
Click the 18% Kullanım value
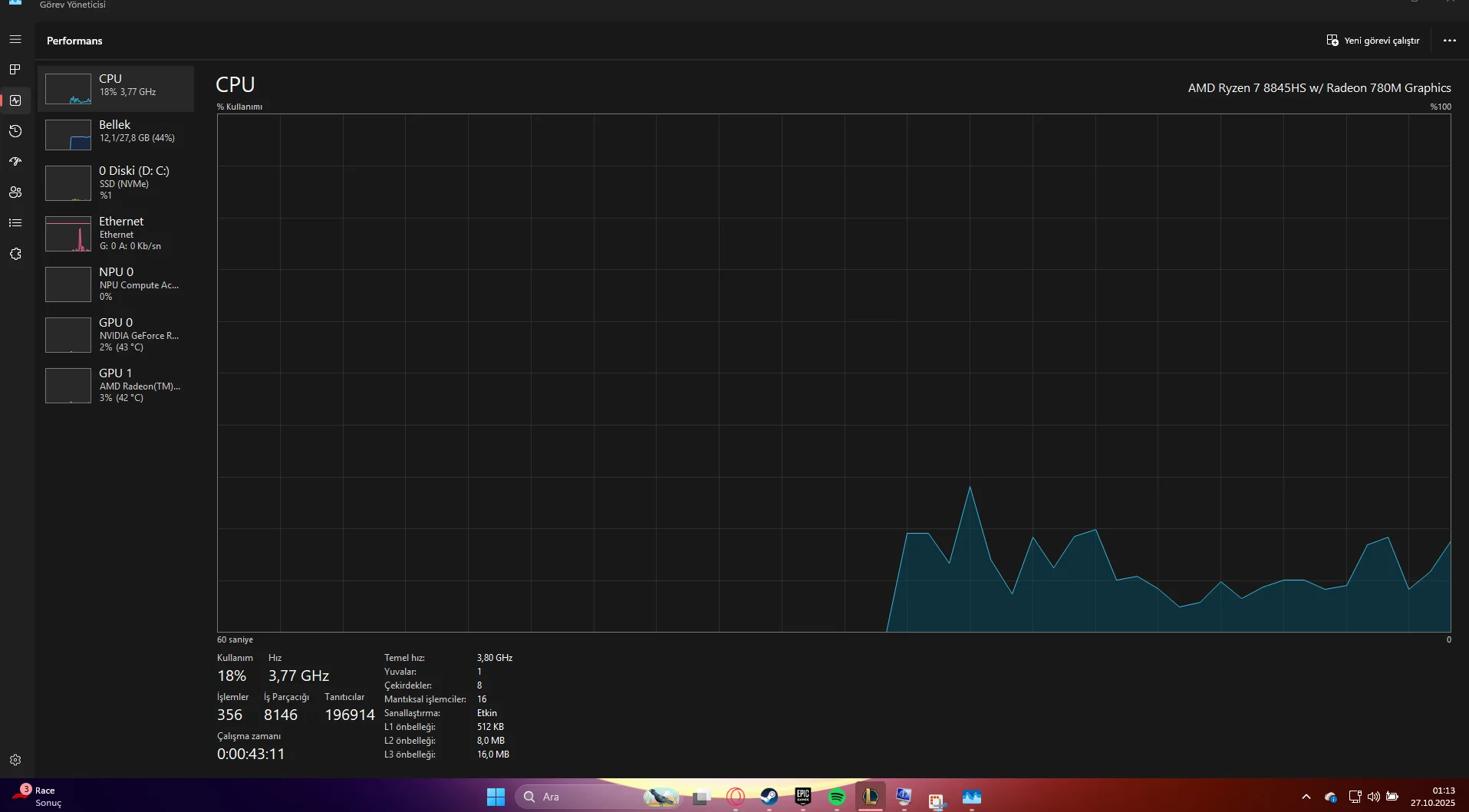click(232, 676)
